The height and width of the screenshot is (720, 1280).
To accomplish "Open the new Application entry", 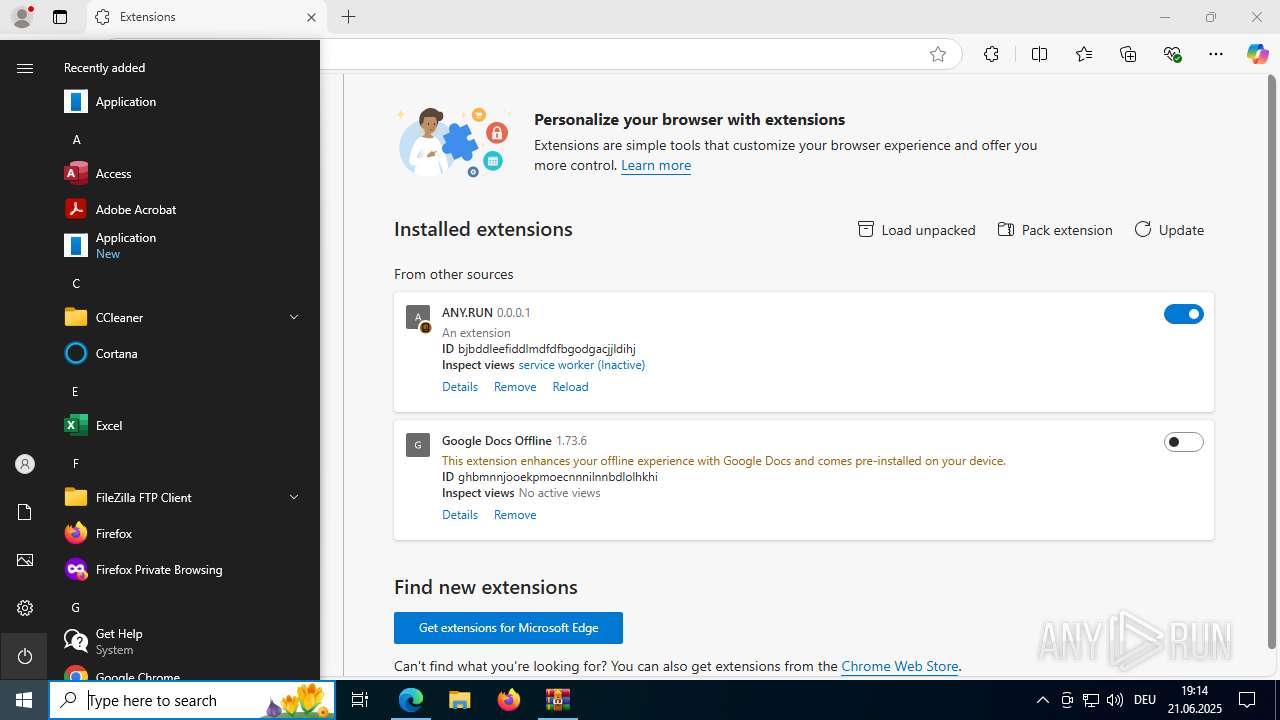I will pos(186,245).
